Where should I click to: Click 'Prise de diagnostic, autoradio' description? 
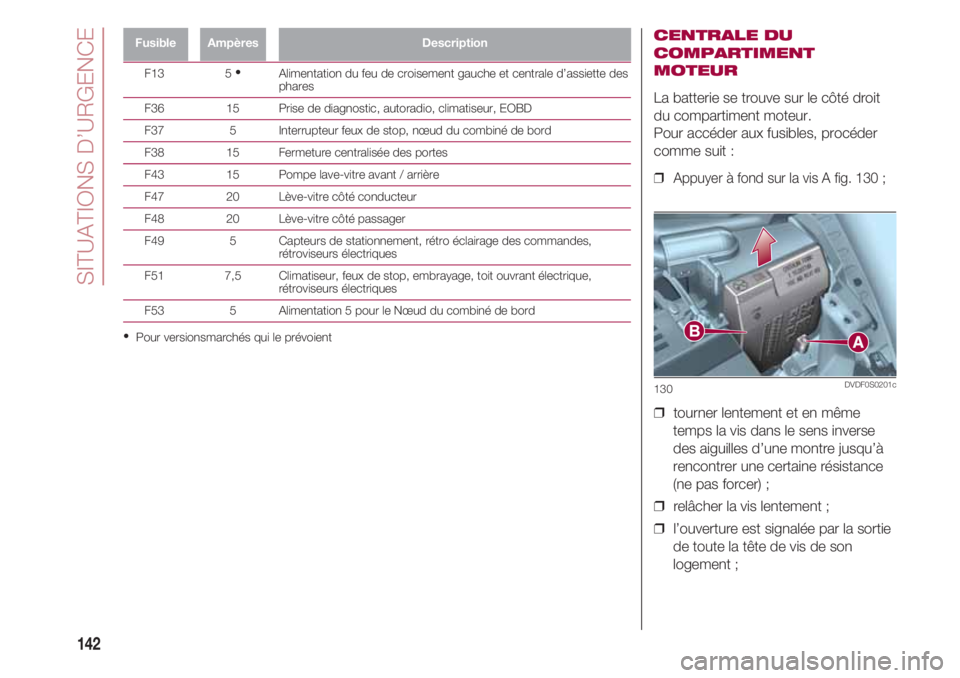405,108
